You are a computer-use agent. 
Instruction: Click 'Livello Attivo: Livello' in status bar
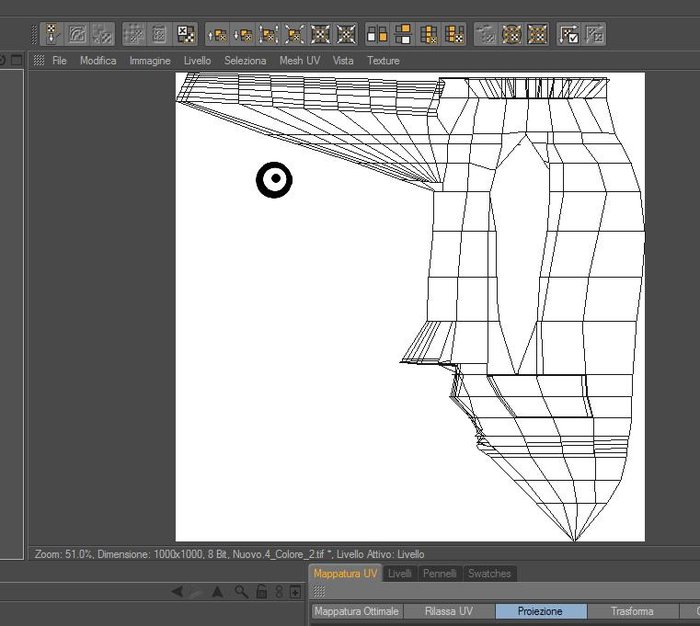pyautogui.click(x=380, y=554)
